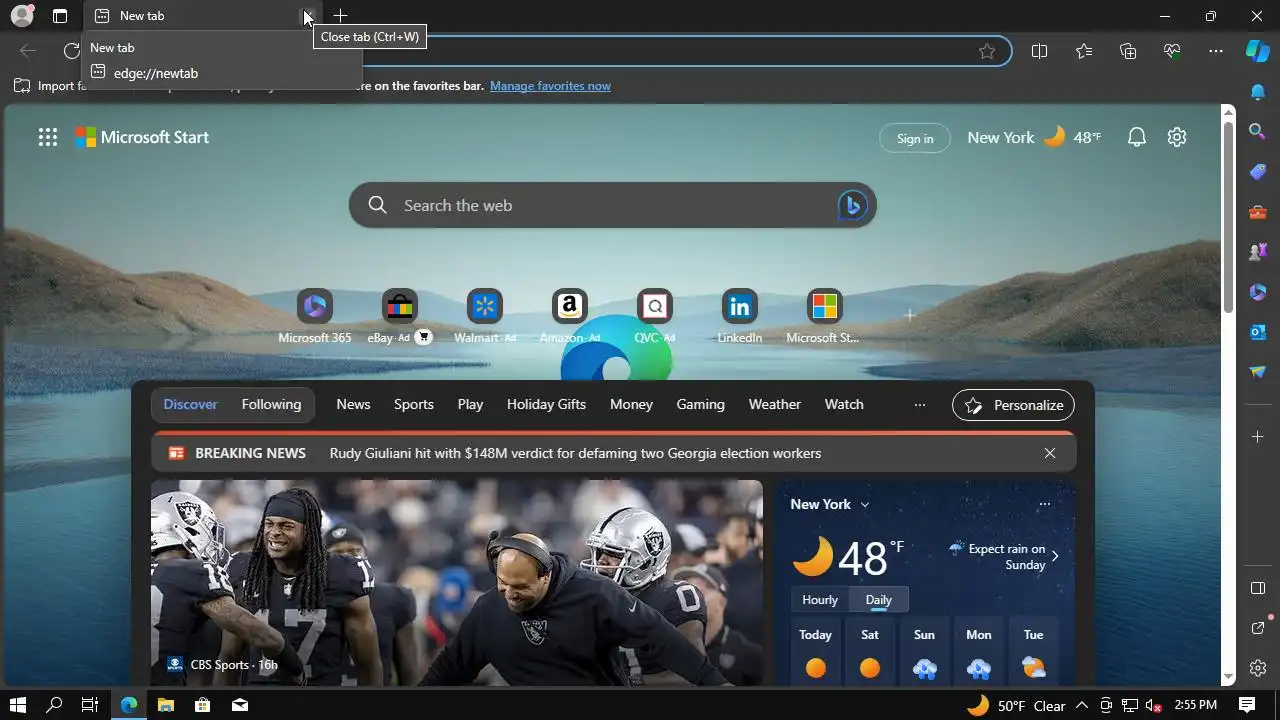Screen dimensions: 1280x720
Task: Open File Explorer from taskbar
Action: (x=166, y=705)
